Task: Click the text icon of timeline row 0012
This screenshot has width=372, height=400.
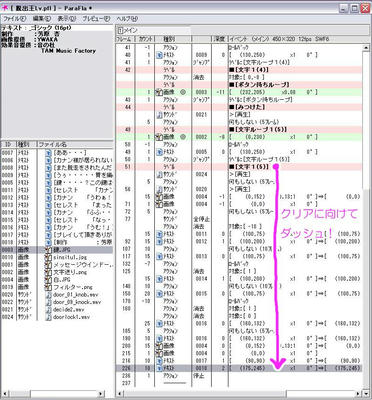Action: [x=160, y=241]
